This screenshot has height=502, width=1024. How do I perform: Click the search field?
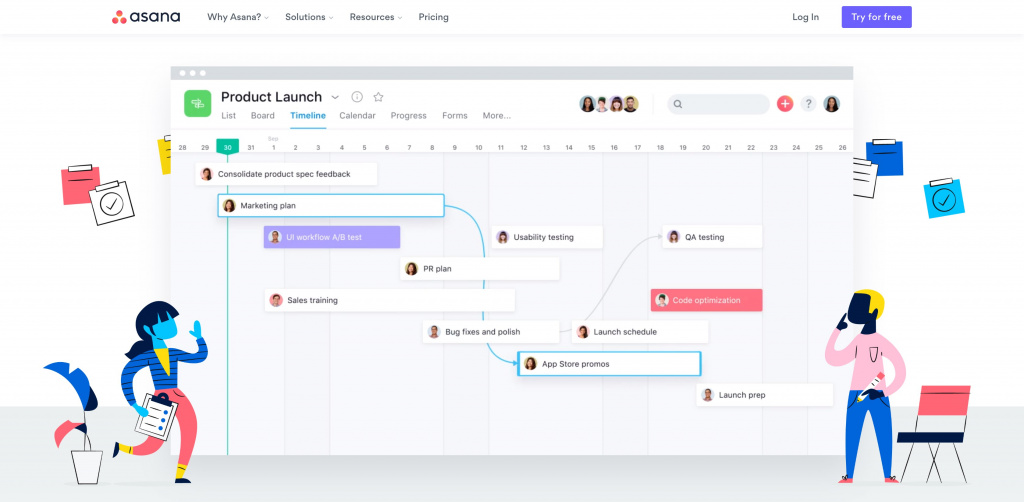coord(718,104)
